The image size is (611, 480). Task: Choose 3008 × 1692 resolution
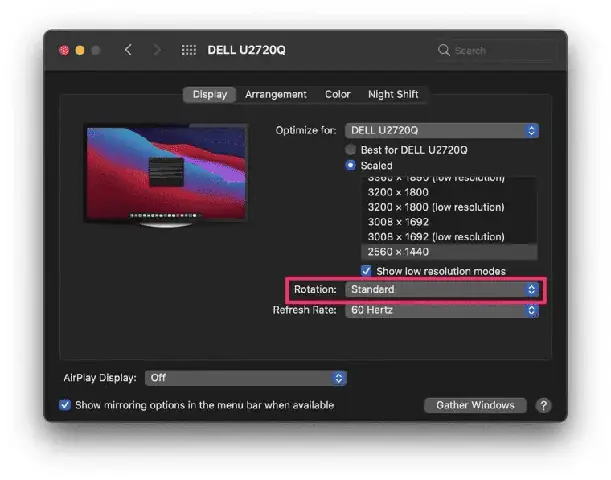(449, 222)
